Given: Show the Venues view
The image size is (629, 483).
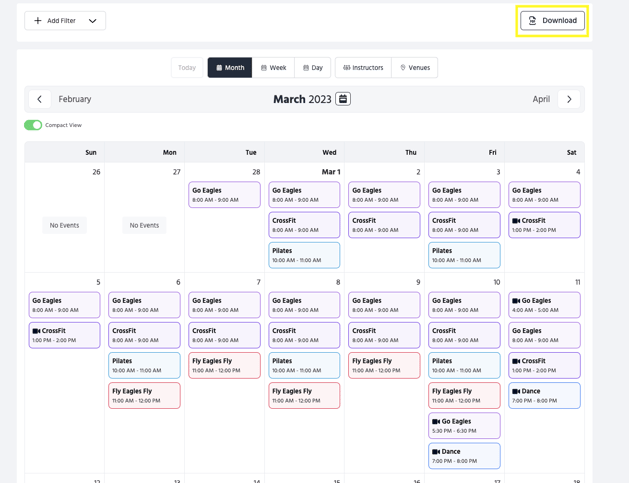Looking at the screenshot, I should [x=415, y=68].
